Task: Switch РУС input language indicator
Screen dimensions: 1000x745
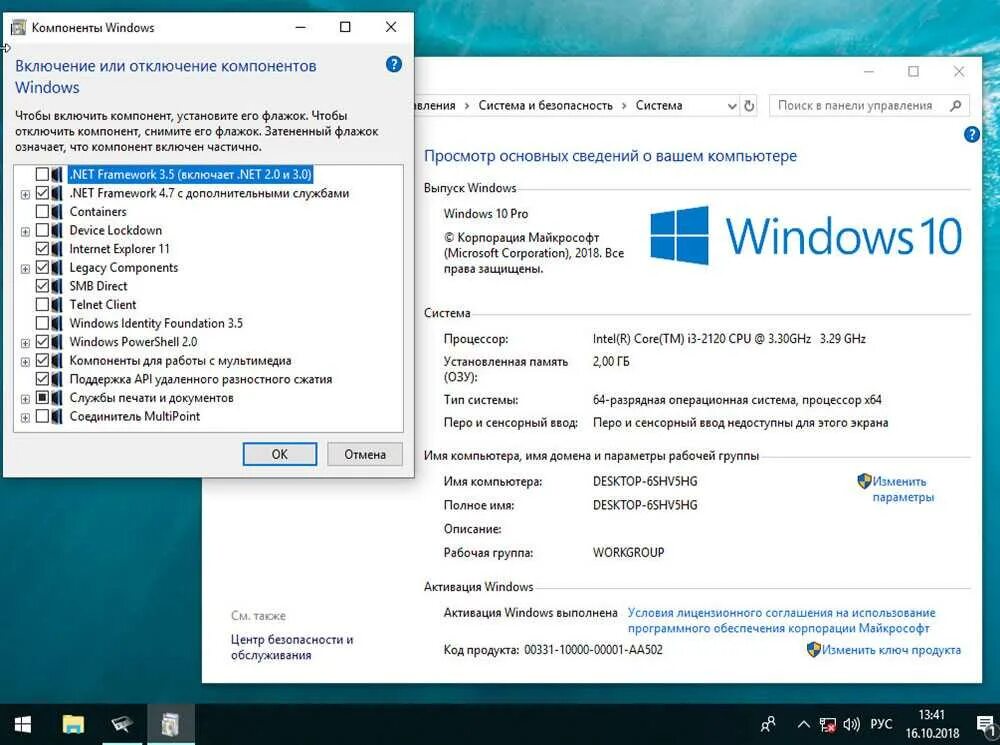Action: (x=881, y=724)
